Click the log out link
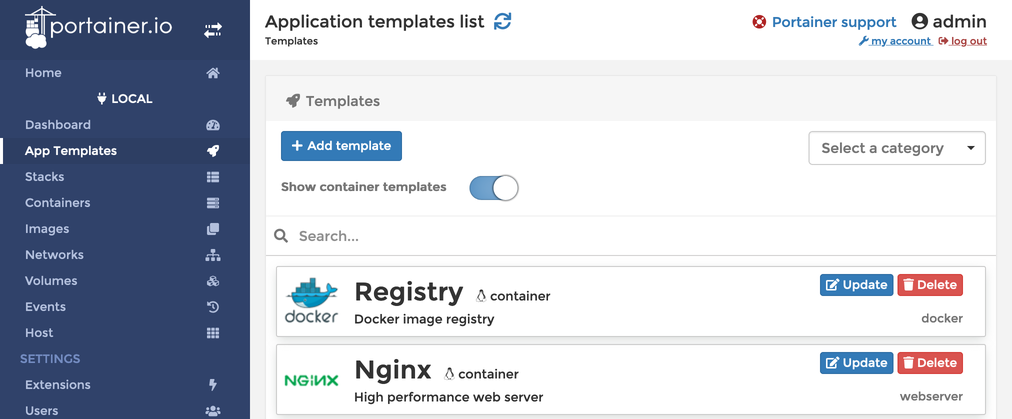Viewport: 1012px width, 419px height. 963,41
